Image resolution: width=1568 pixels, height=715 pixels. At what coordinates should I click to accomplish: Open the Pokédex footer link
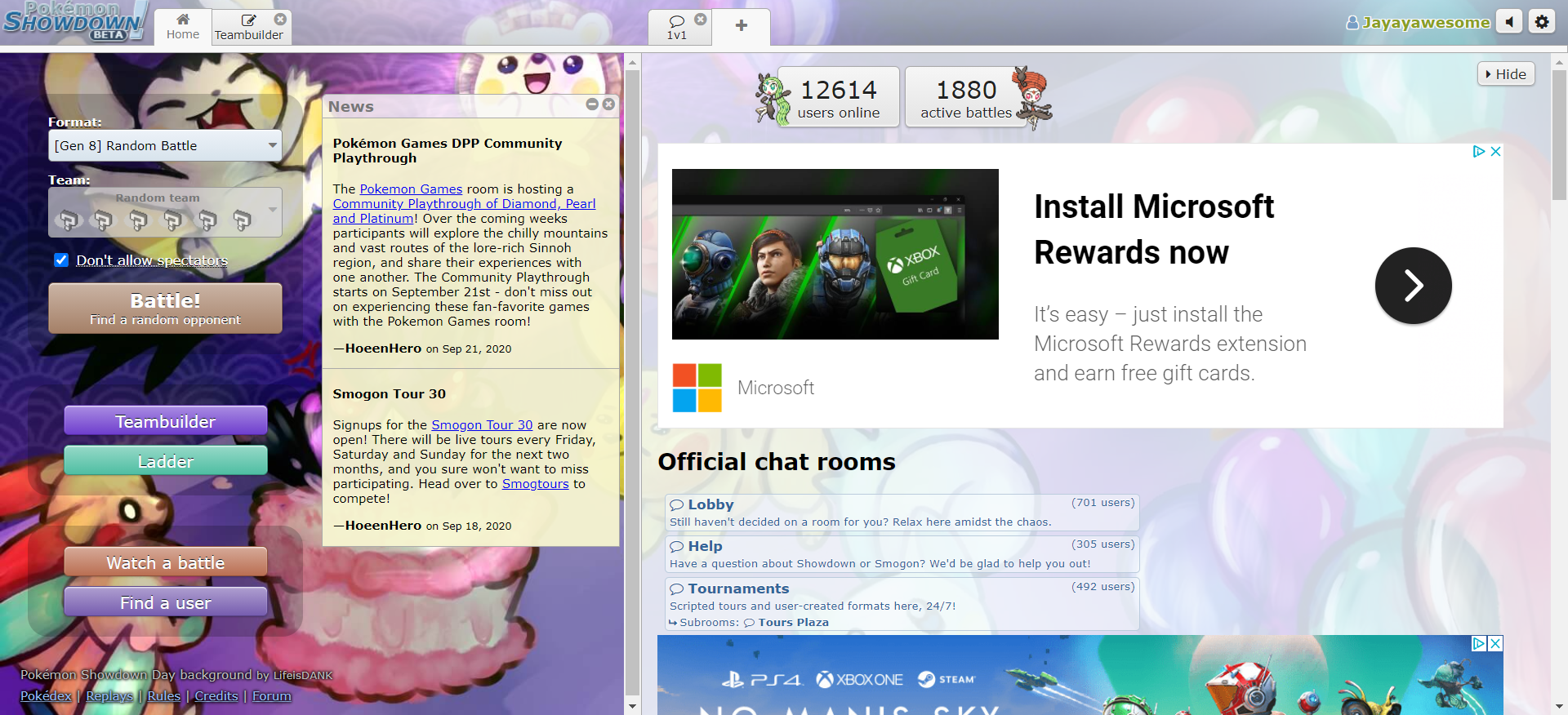click(x=46, y=695)
